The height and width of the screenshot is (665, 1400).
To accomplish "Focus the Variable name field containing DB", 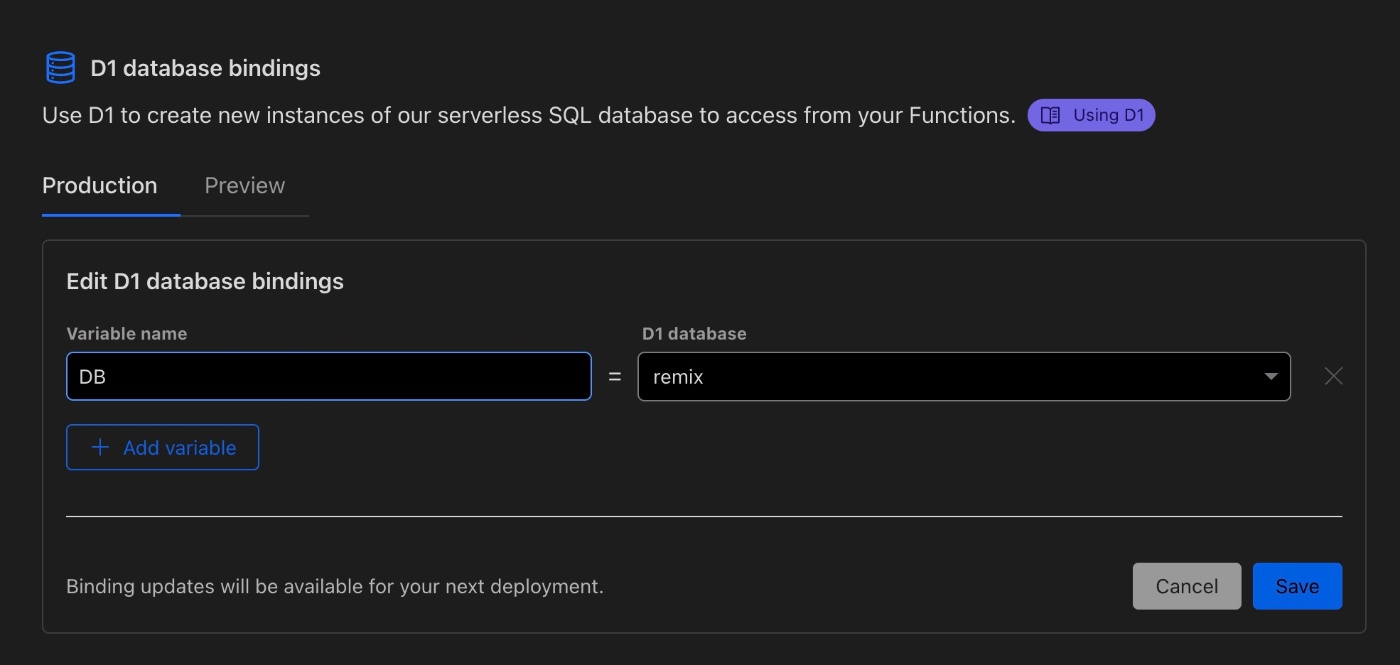I will 329,377.
